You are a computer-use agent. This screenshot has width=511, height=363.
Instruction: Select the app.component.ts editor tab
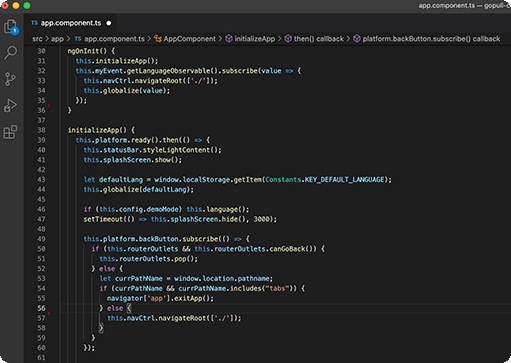(x=71, y=23)
